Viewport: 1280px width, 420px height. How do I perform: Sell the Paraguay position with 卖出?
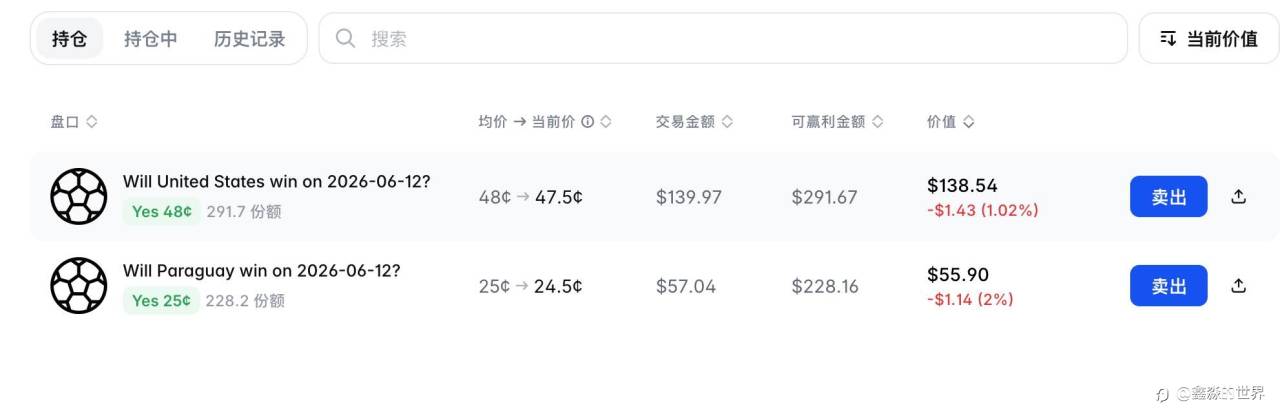(x=1168, y=286)
